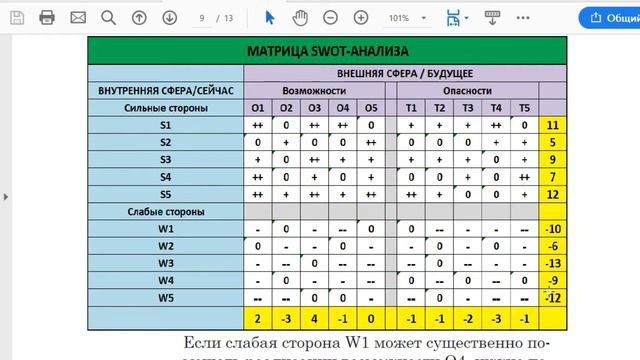Click the O3 column total 4

pyautogui.click(x=314, y=318)
